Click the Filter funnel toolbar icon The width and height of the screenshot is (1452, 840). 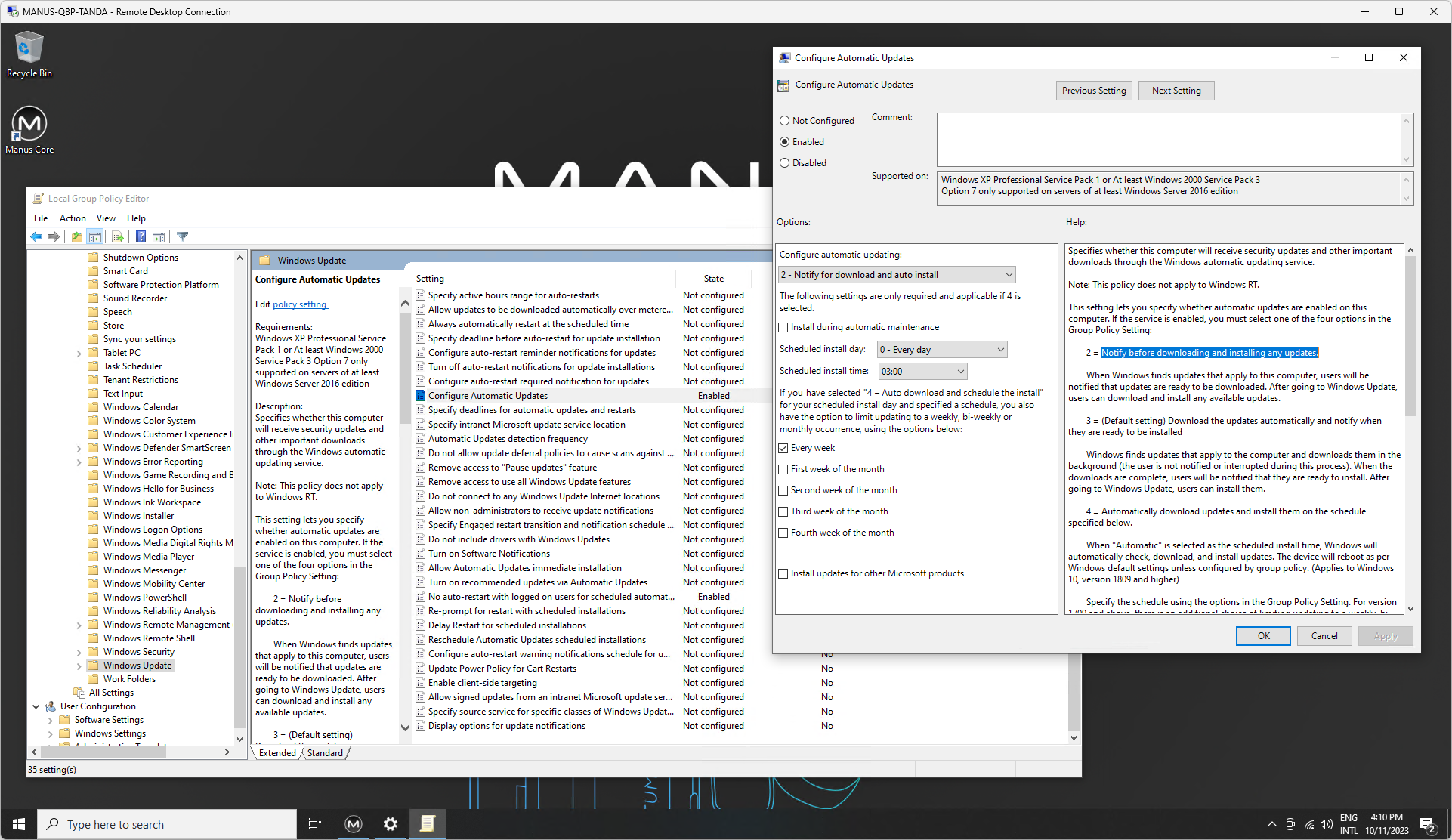tap(182, 237)
